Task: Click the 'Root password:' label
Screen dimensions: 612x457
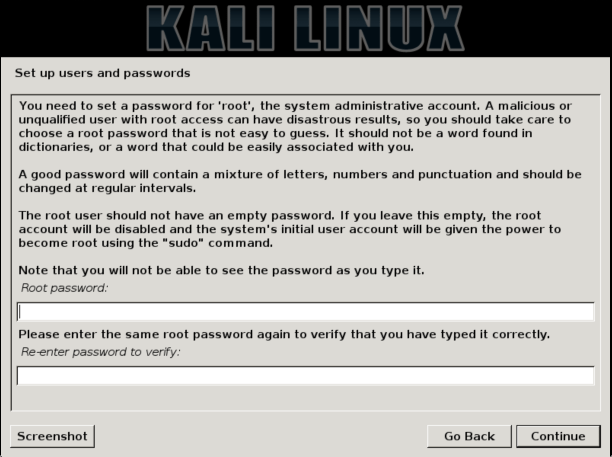Action: pyautogui.click(x=65, y=288)
